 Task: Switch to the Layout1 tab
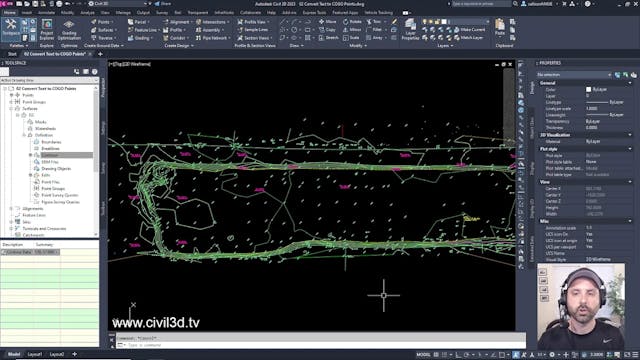pos(35,354)
